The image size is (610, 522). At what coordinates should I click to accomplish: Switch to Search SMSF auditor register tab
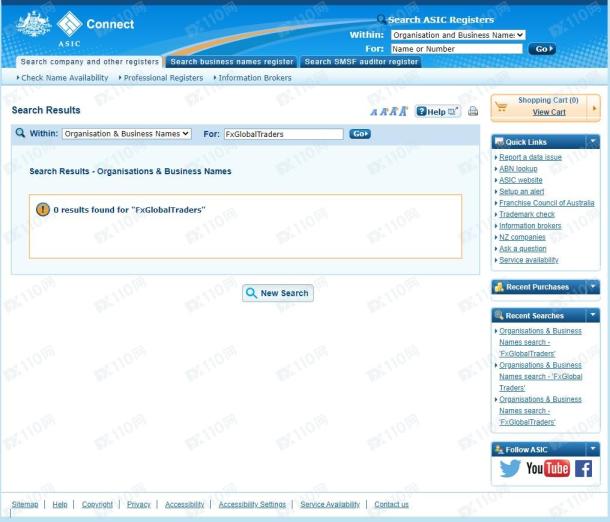click(x=361, y=62)
